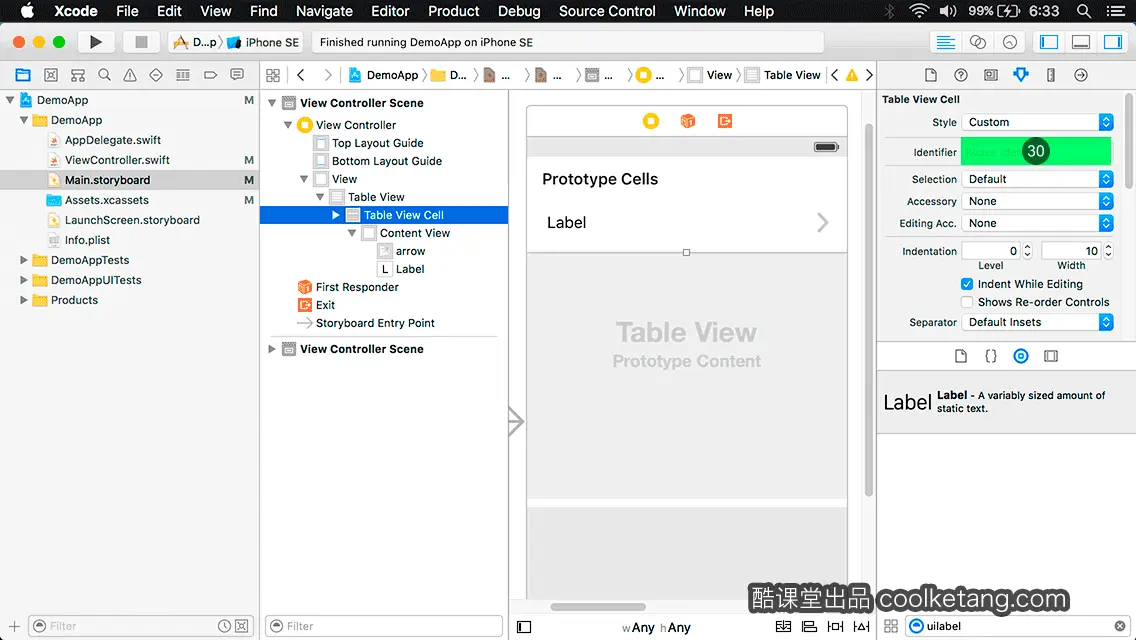Click the First Responder cube icon in canvas
Viewport: 1136px width, 640px height.
[688, 121]
